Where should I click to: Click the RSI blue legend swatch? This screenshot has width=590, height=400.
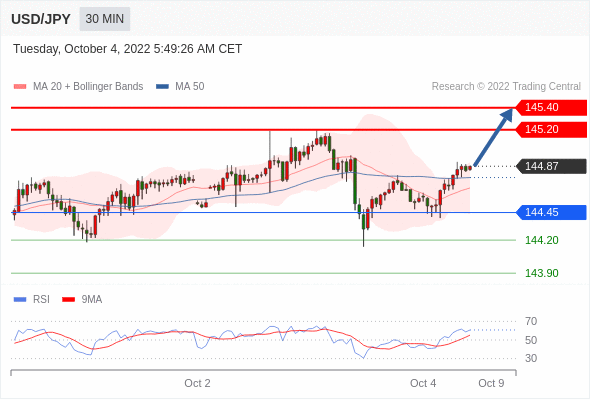tap(20, 300)
